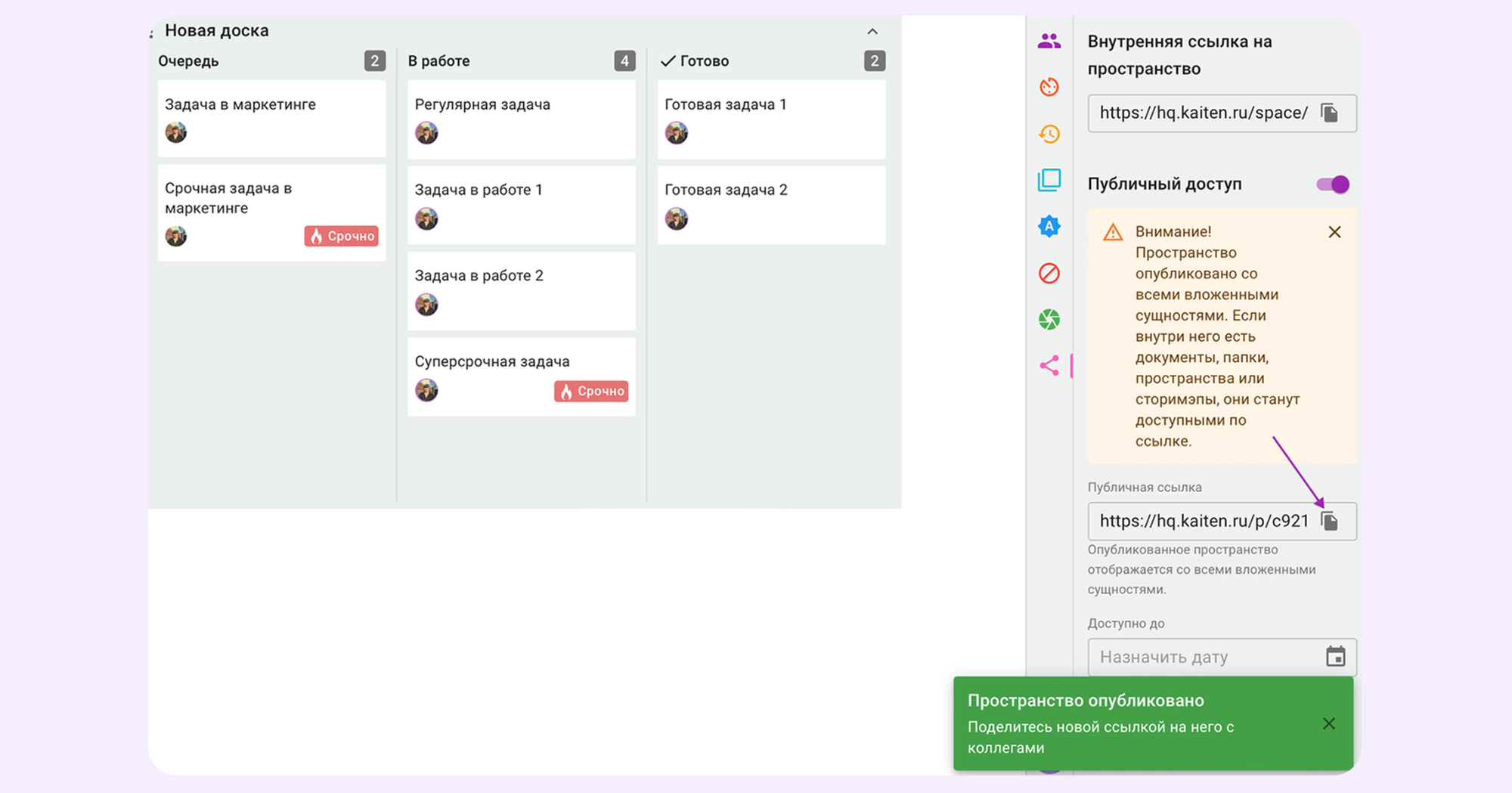Click Срочно tag on Срочная задача в маркетинге
The width and height of the screenshot is (1512, 793).
point(342,237)
